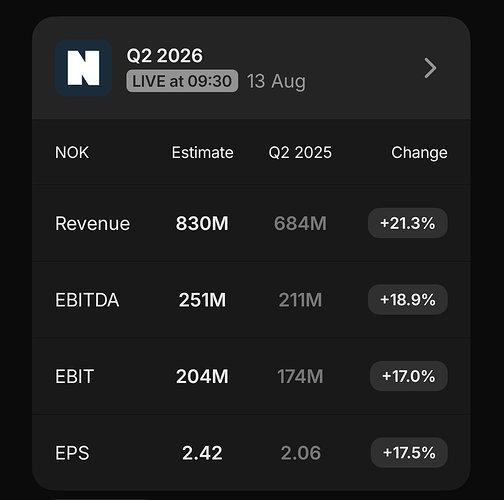Screen dimensions: 504x500
Task: Select the Estimate column header
Action: click(x=202, y=153)
